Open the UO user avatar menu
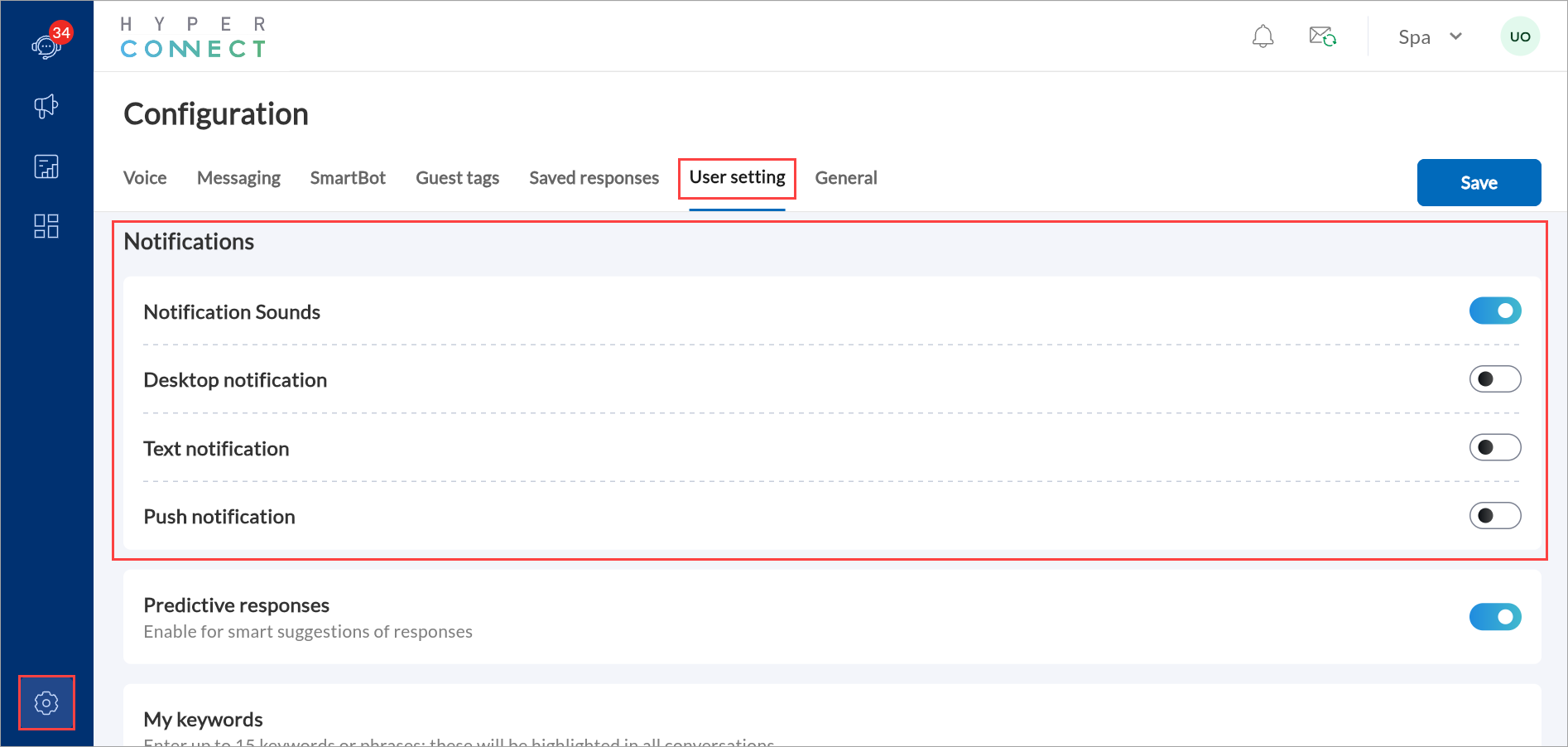Screen dimensions: 1568x747 pyautogui.click(x=1520, y=36)
